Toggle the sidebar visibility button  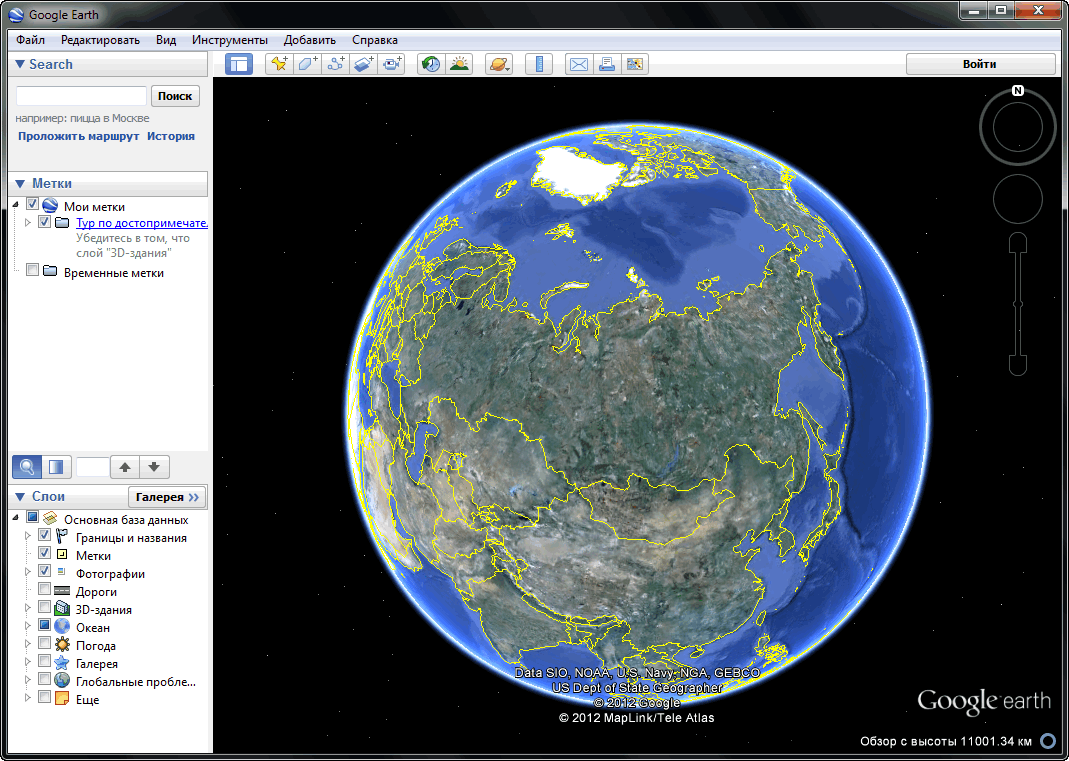(x=239, y=64)
